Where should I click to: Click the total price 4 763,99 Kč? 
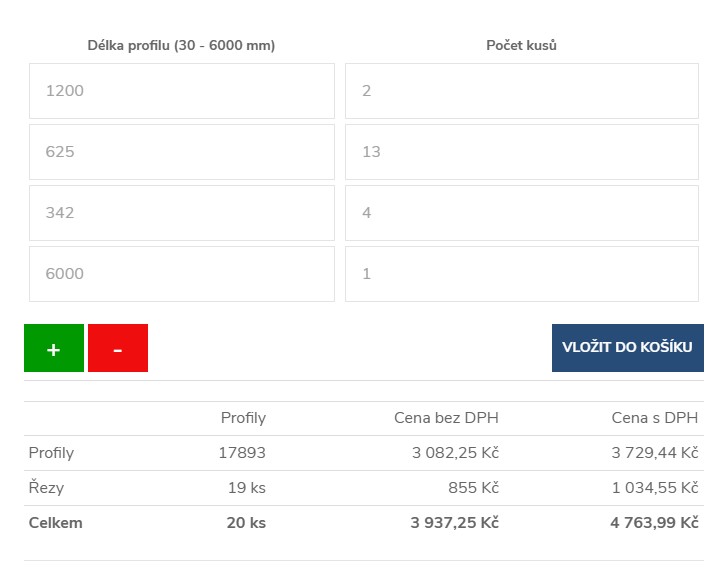(x=653, y=523)
